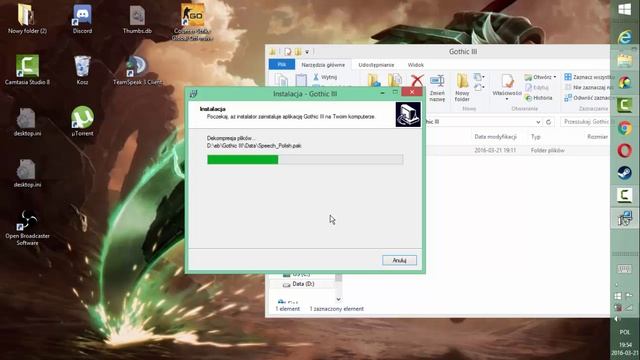Viewport: 640px width, 360px height.
Task: Select the Data (D:) drive in navigation pane
Action: pyautogui.click(x=298, y=284)
